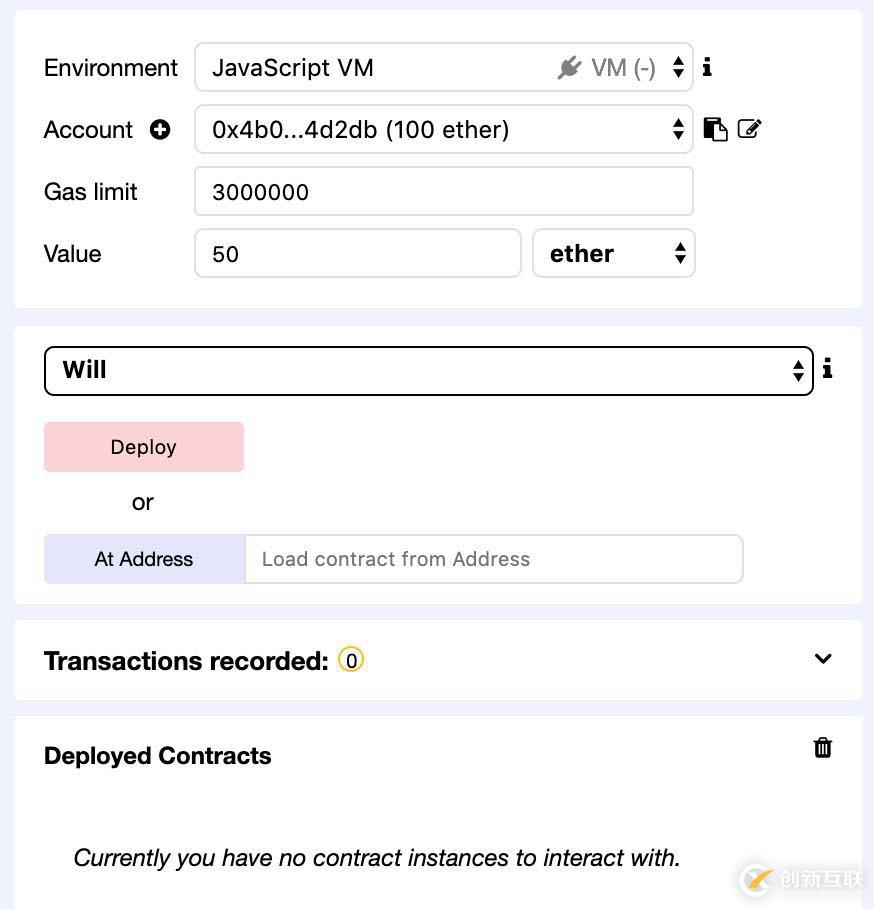The width and height of the screenshot is (874, 909).
Task: Click the VM plug icon
Action: point(570,68)
